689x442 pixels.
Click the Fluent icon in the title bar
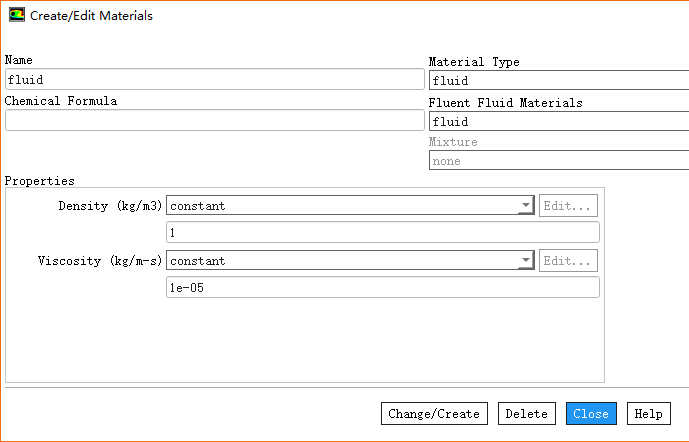[x=17, y=16]
